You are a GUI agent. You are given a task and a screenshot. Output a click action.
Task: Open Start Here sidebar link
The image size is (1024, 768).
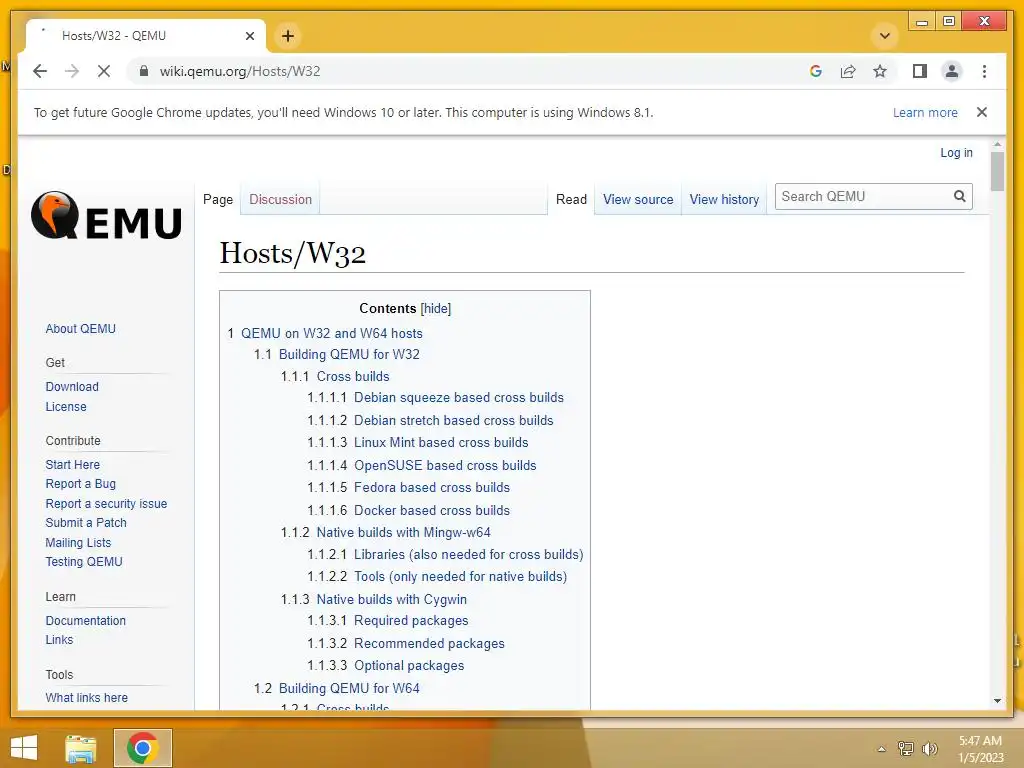pyautogui.click(x=72, y=464)
